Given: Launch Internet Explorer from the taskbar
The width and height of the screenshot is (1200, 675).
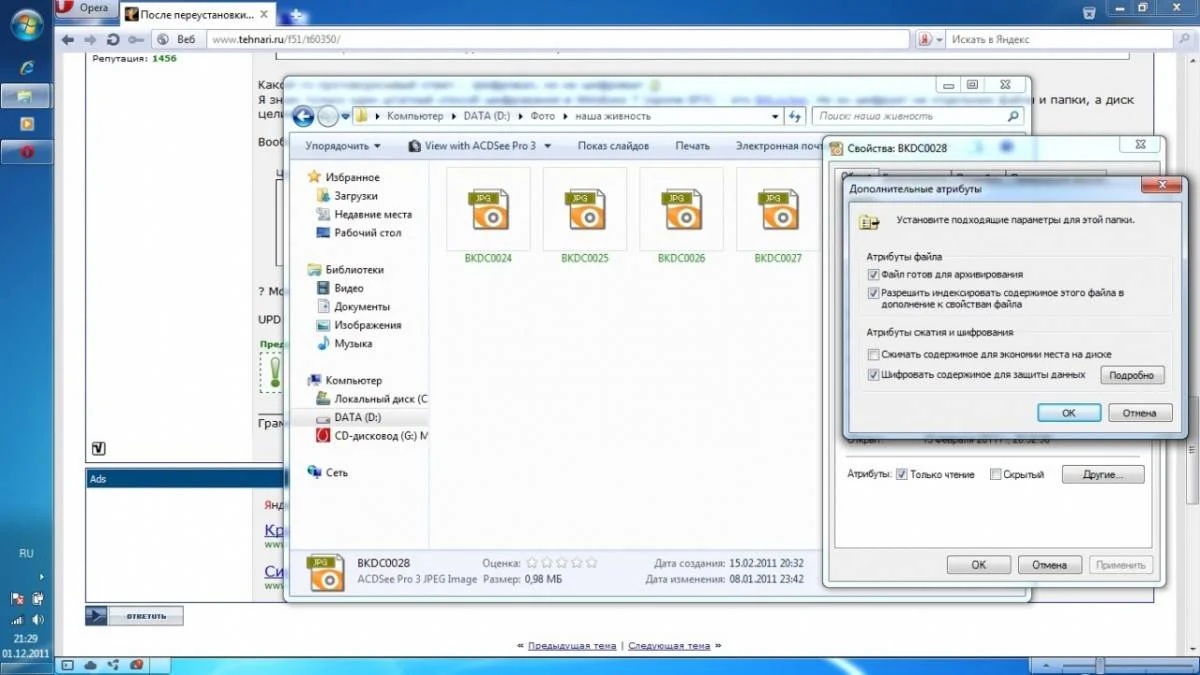Looking at the screenshot, I should pyautogui.click(x=26, y=67).
